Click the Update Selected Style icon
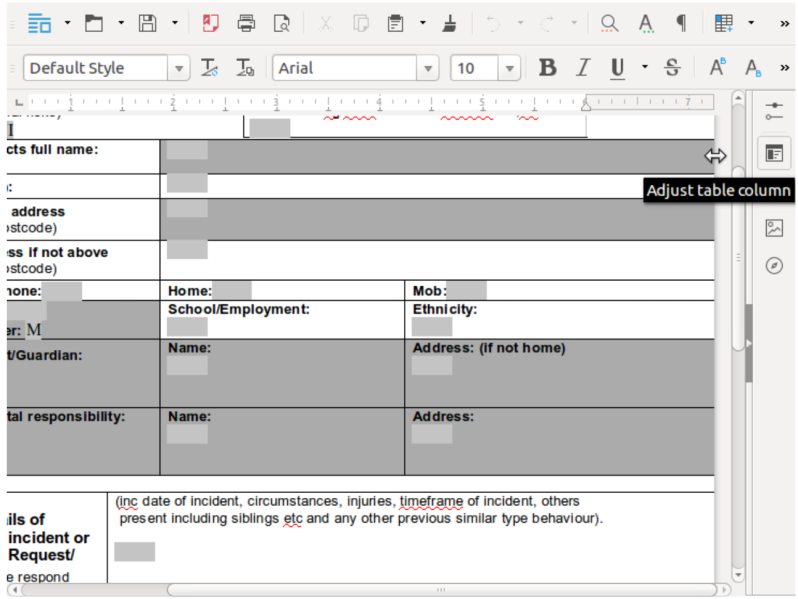 [x=209, y=68]
